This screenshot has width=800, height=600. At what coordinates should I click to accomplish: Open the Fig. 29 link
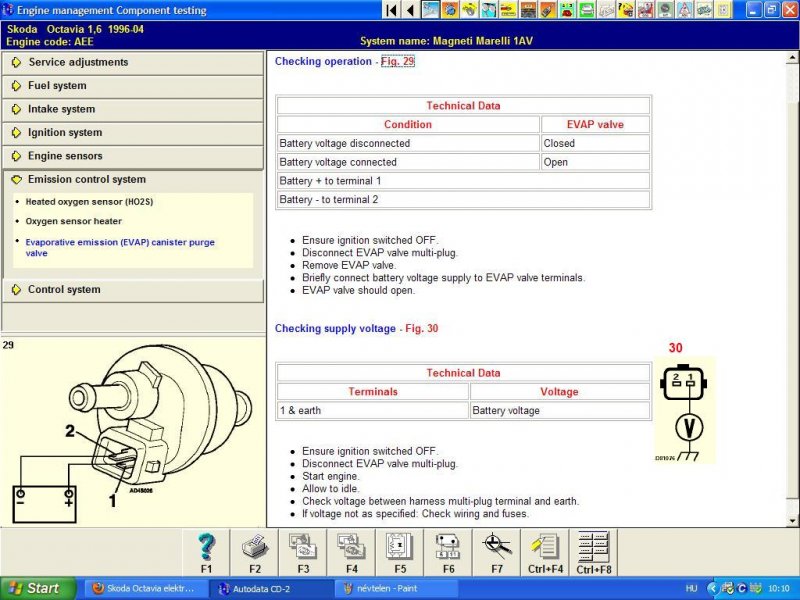(397, 61)
